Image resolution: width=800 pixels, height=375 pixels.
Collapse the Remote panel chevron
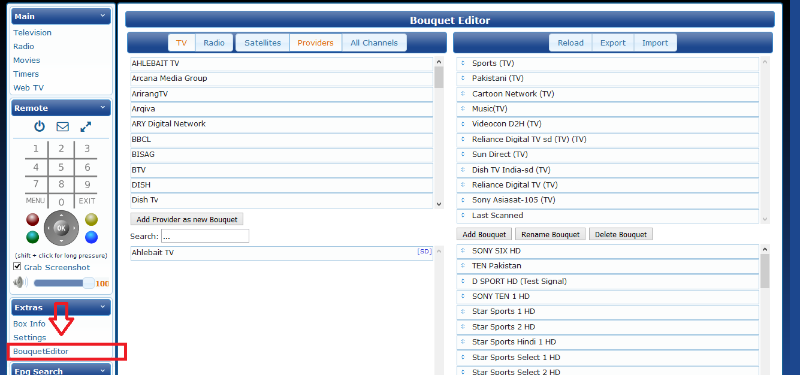[x=103, y=108]
